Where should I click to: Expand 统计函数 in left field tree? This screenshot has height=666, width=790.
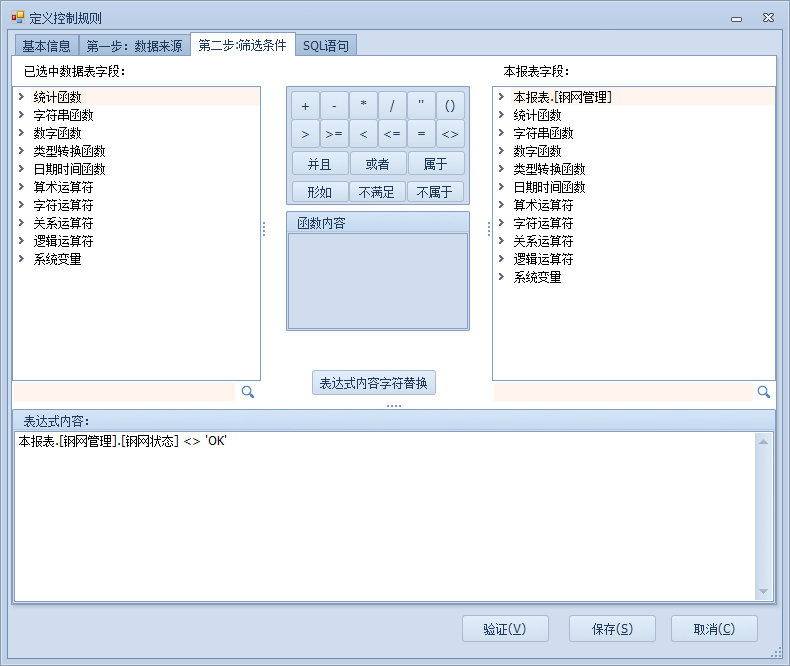pos(21,97)
